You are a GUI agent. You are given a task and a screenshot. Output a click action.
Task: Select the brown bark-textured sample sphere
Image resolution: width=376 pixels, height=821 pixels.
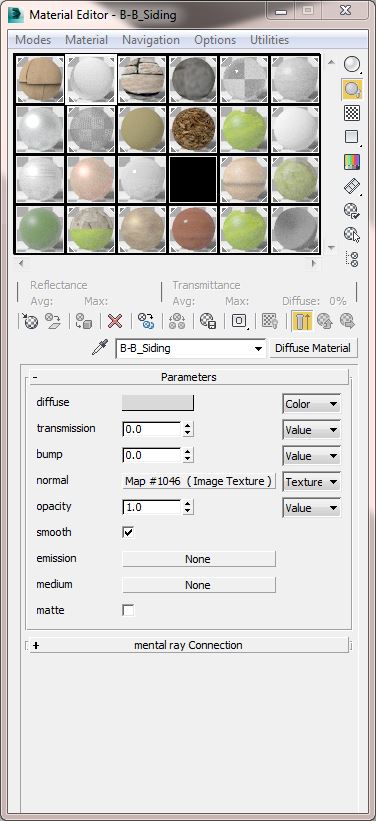193,130
